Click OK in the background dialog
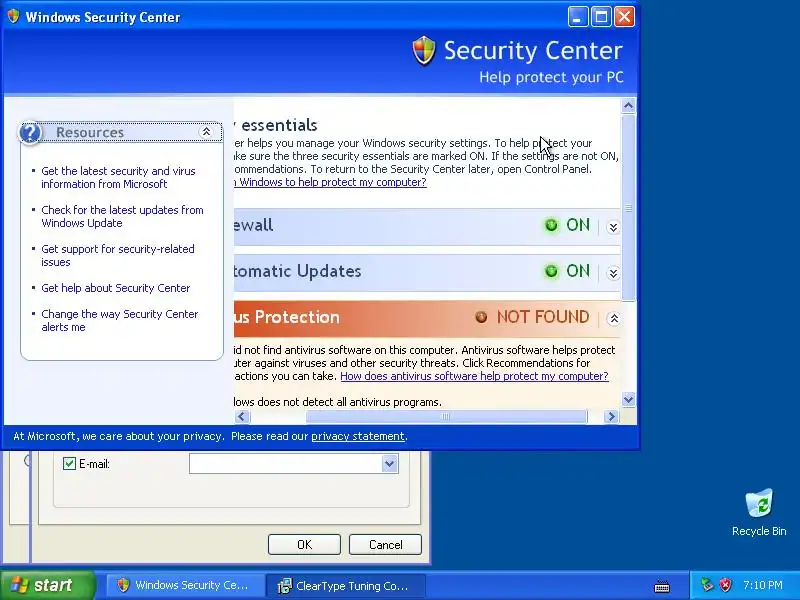The height and width of the screenshot is (600, 800). (304, 545)
